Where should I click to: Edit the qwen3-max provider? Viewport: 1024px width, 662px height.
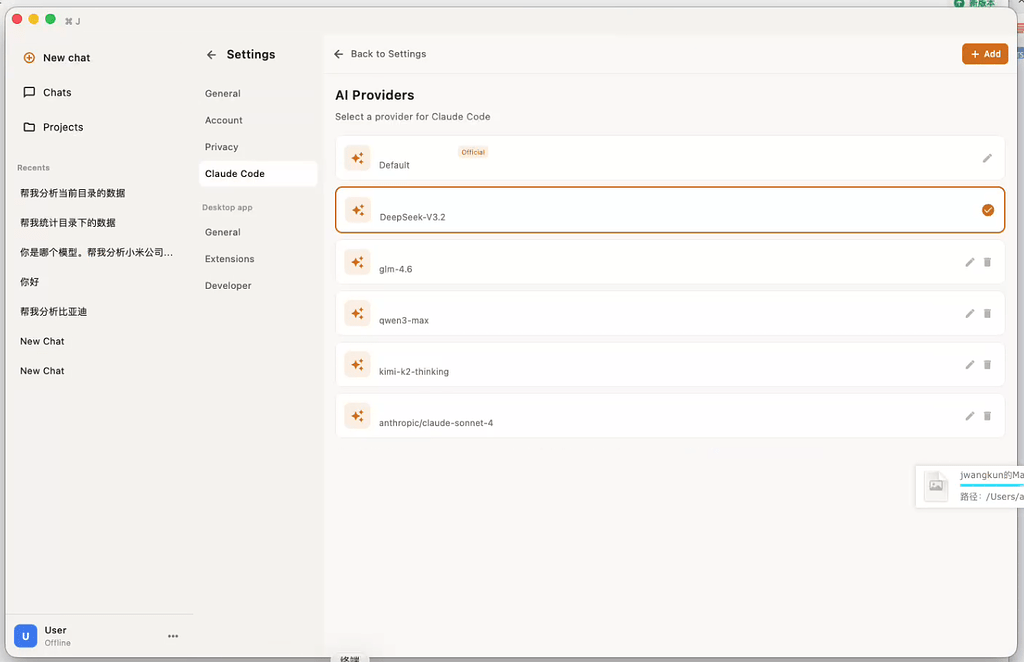tap(970, 313)
